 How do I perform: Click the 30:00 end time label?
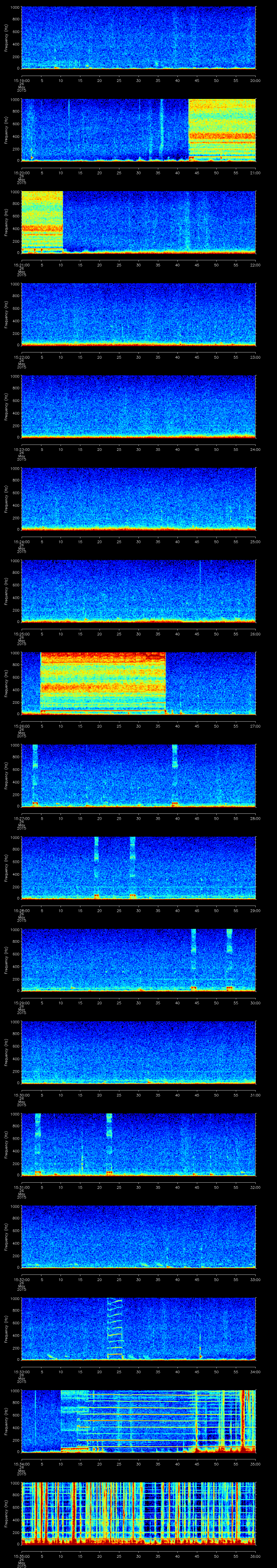tap(255, 1003)
